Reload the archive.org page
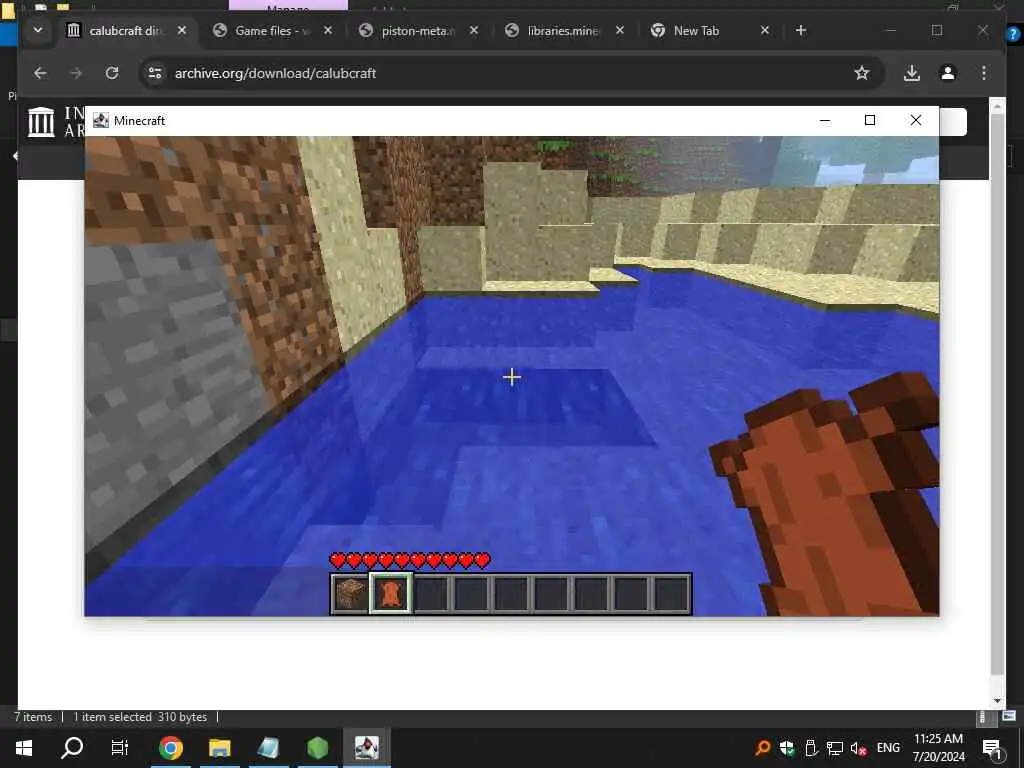Screen dimensions: 1024x768 coord(112,73)
